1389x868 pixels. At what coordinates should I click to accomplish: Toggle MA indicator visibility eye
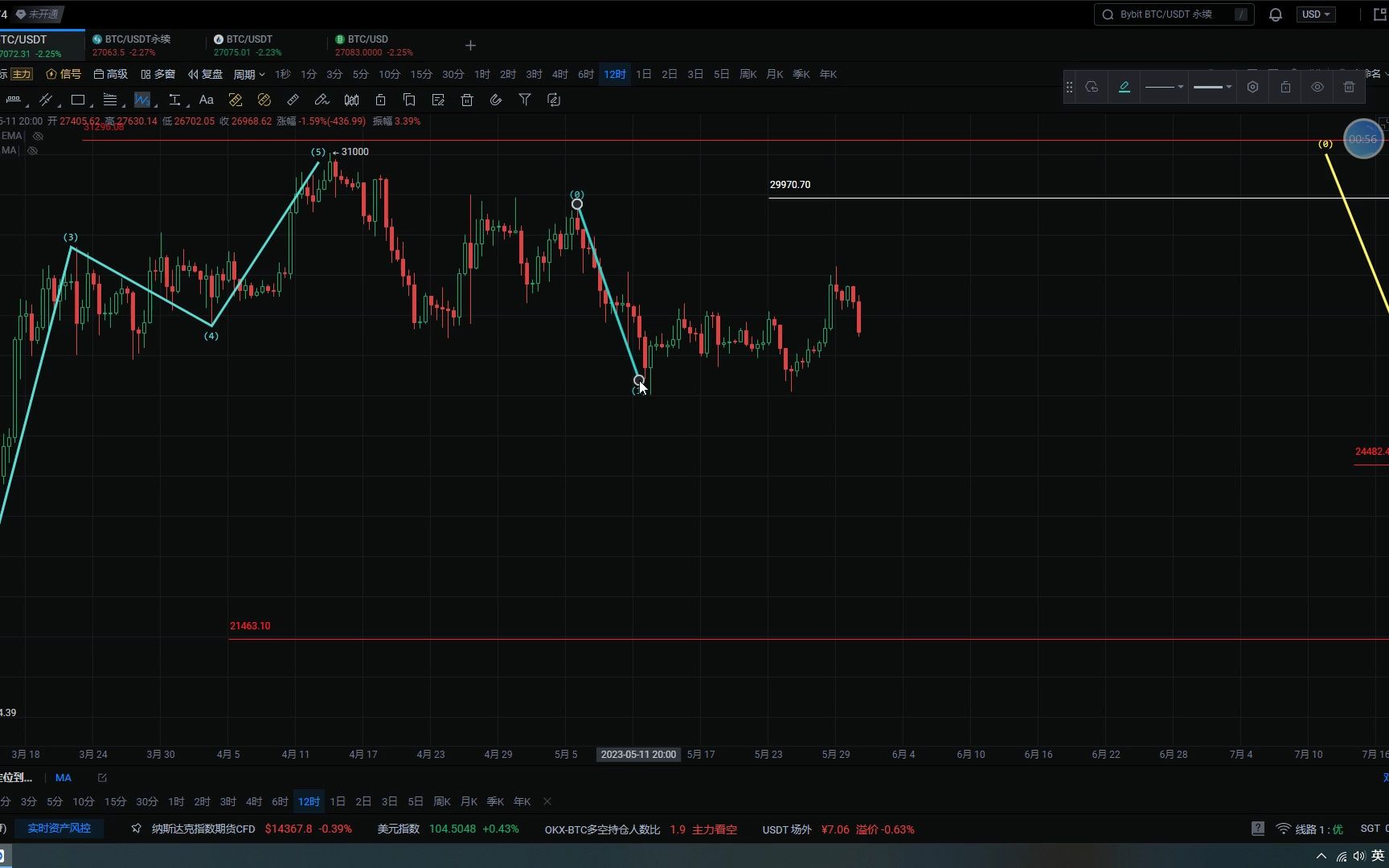pyautogui.click(x=33, y=150)
